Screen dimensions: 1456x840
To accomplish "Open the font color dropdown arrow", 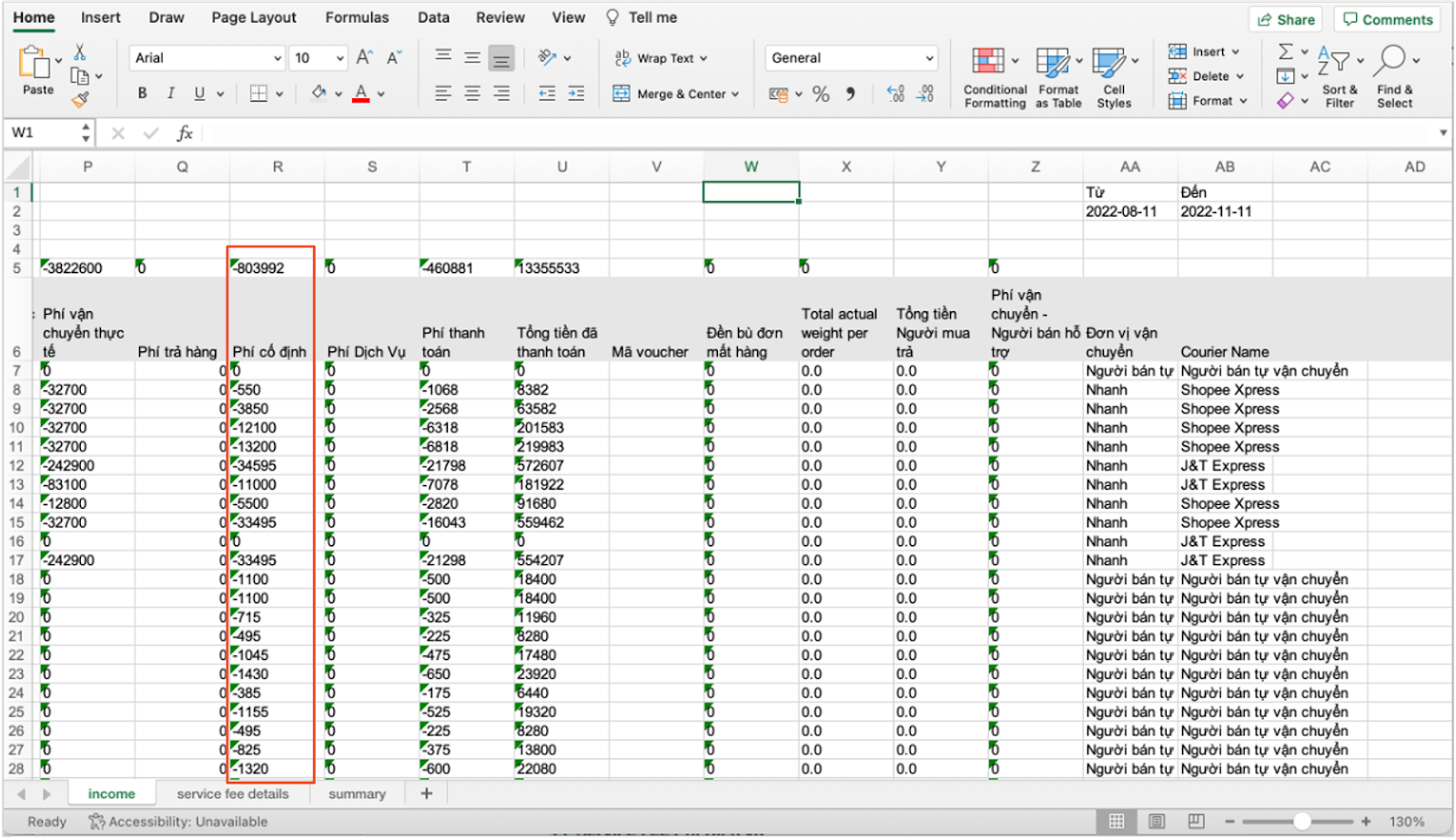I will pos(381,94).
